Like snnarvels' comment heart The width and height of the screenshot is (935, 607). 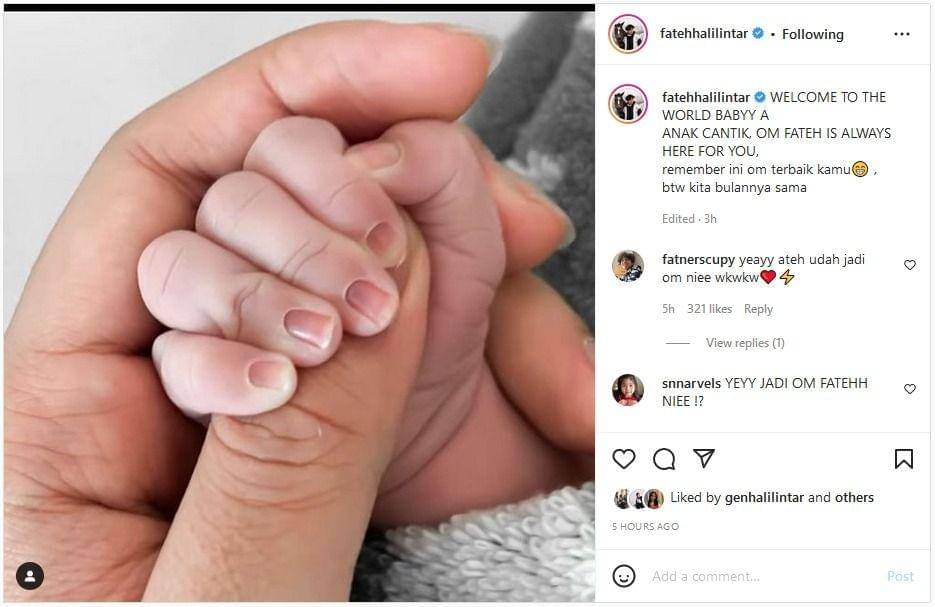909,389
